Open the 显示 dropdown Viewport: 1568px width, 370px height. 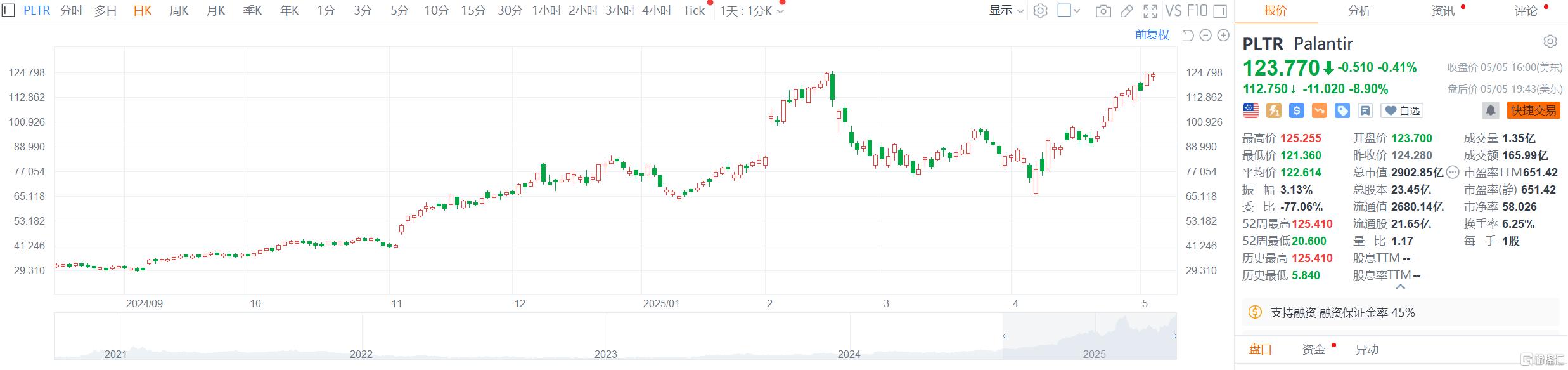coord(1006,11)
